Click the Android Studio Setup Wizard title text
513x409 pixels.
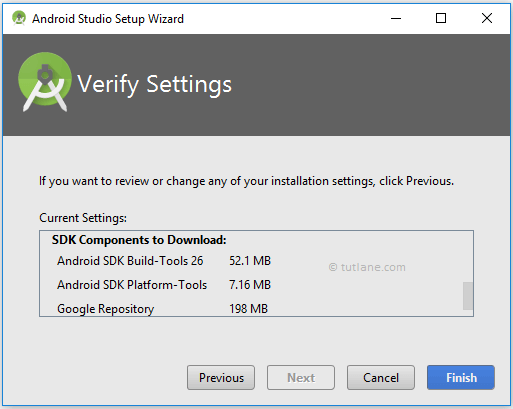click(x=108, y=19)
